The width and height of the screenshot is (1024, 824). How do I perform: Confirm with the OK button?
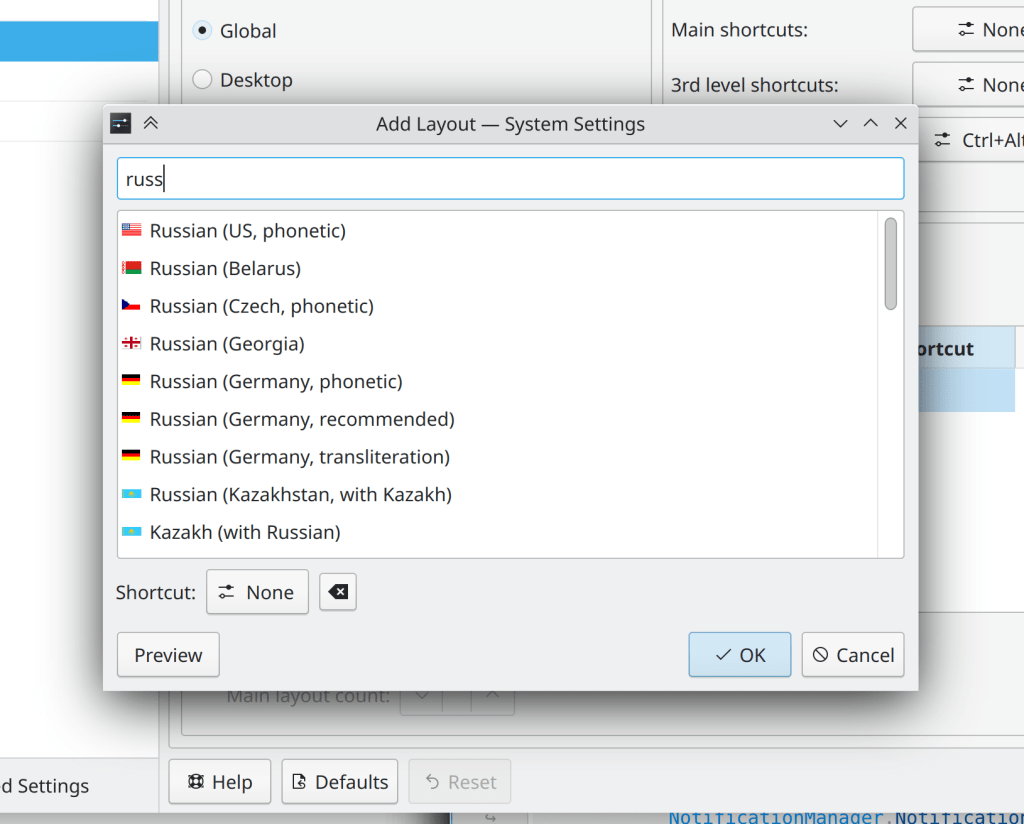click(739, 655)
